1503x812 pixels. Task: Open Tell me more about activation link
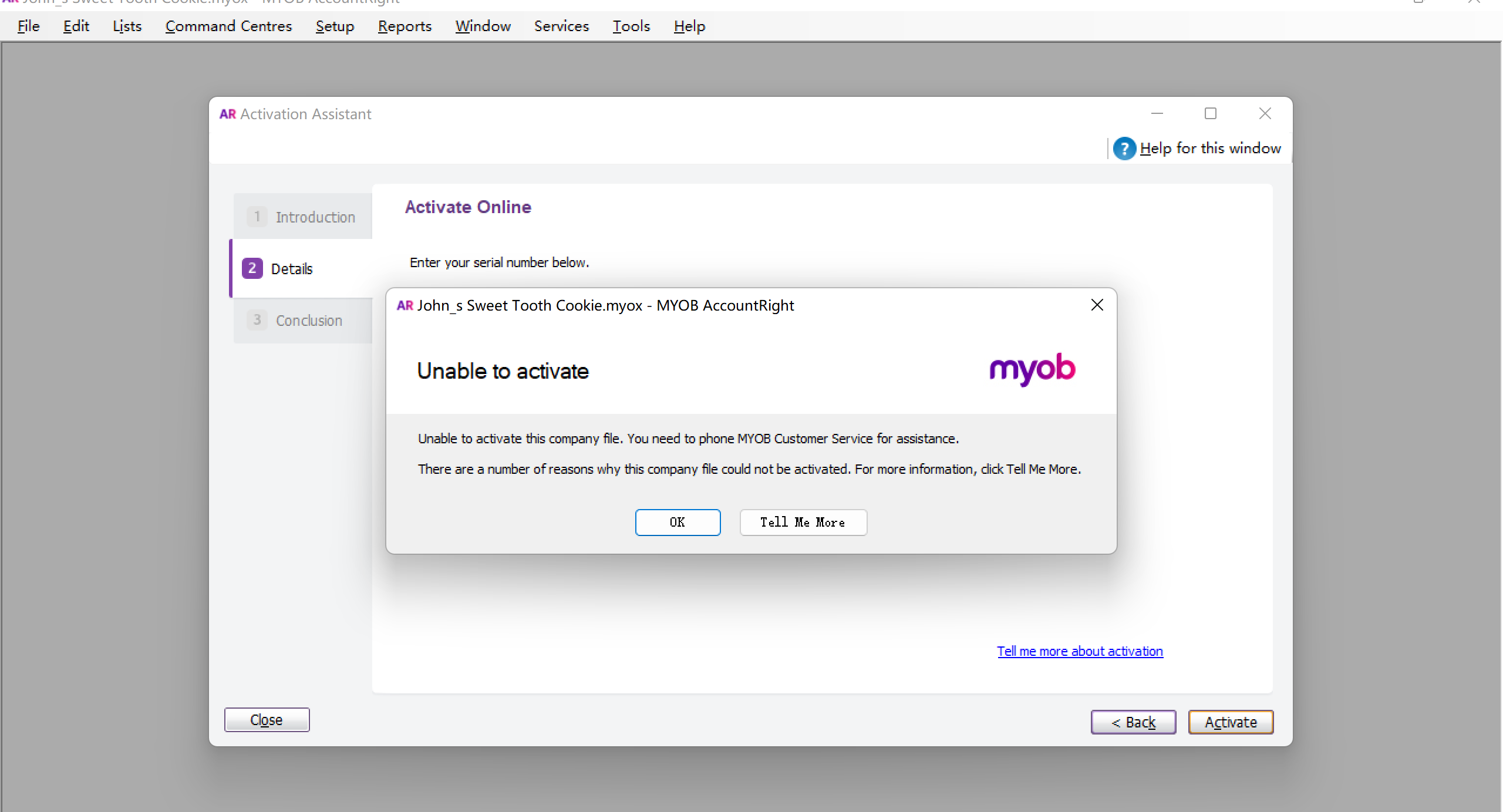pos(1080,651)
